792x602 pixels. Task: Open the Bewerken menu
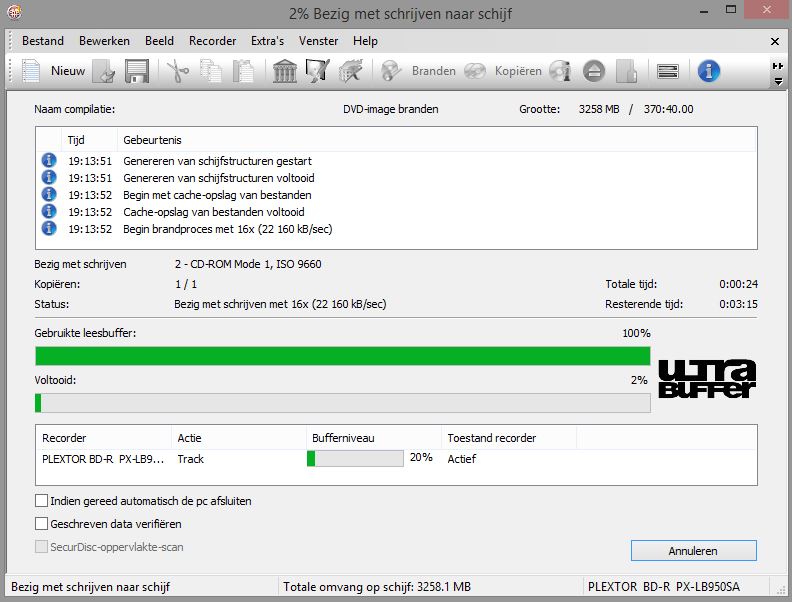(x=104, y=41)
